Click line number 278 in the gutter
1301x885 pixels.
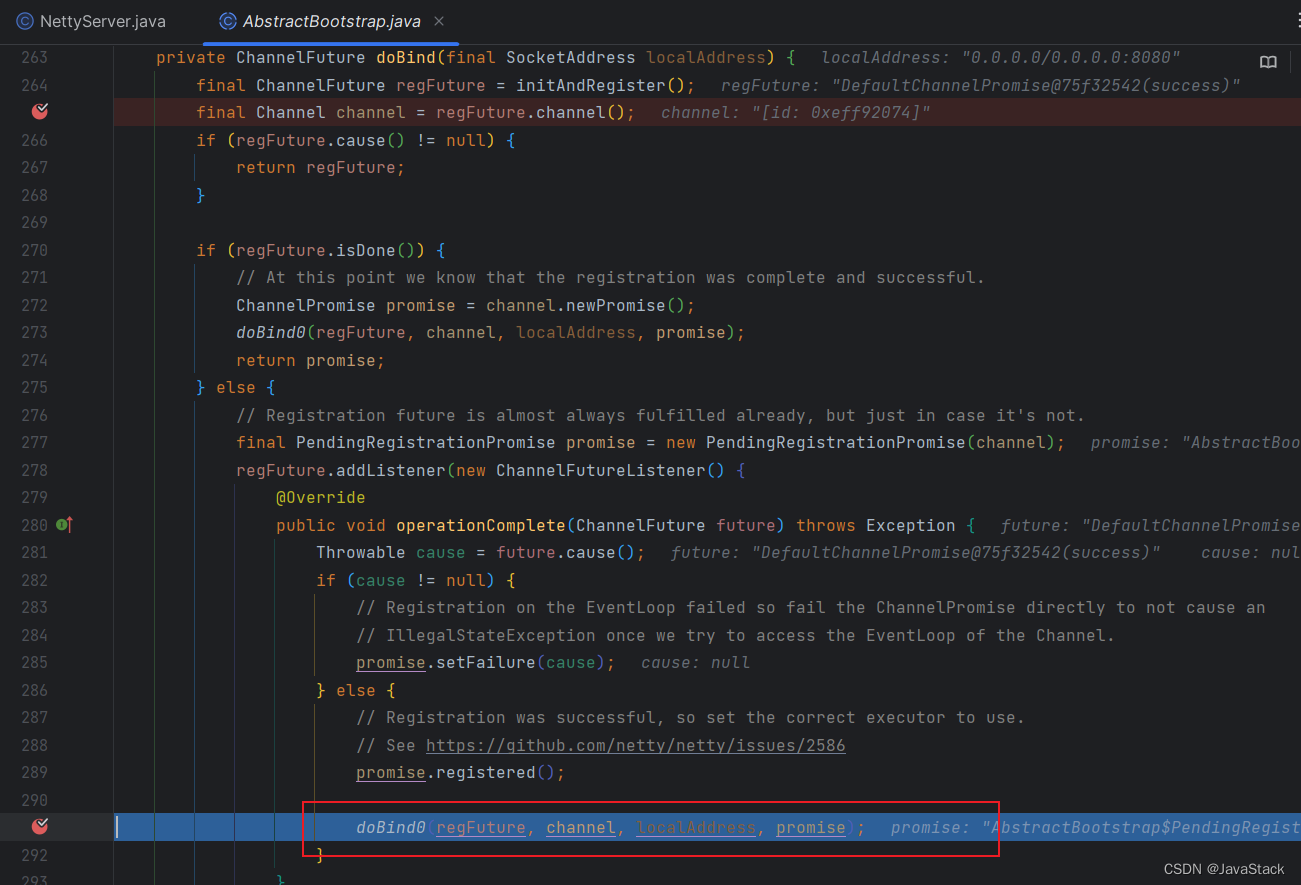(34, 470)
